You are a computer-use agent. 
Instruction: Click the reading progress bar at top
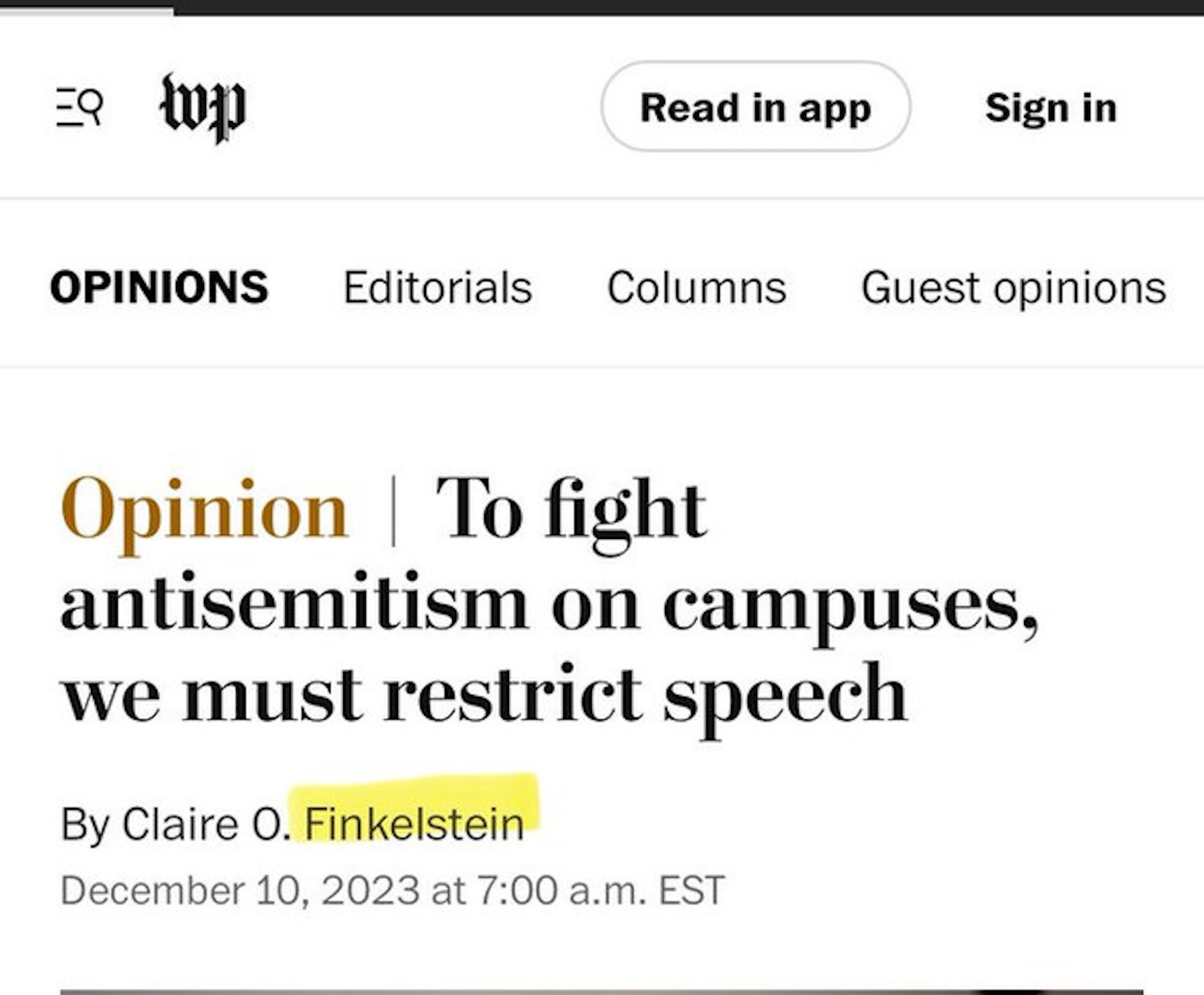[602, 7]
